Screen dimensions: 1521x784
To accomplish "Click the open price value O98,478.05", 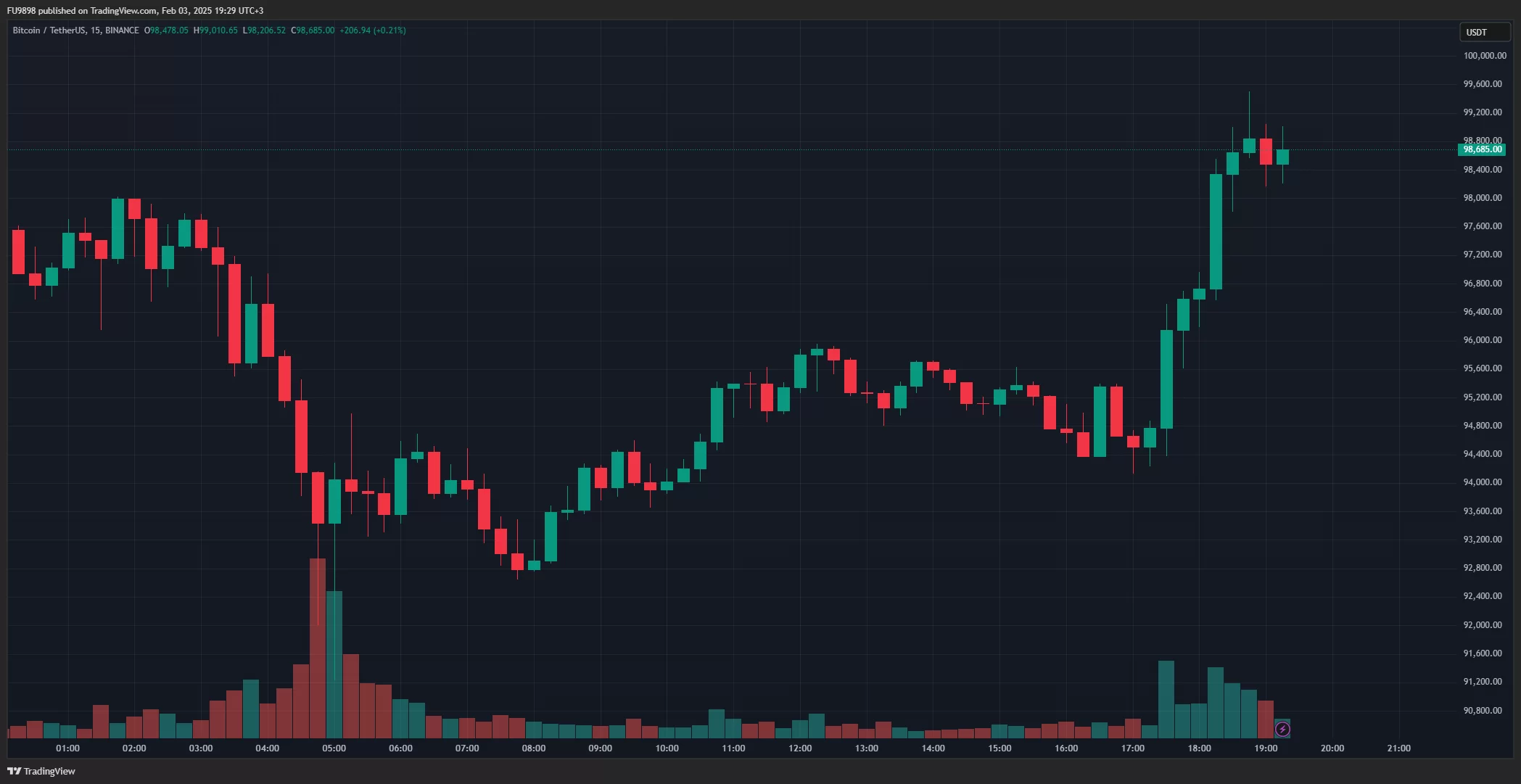I will pyautogui.click(x=166, y=30).
